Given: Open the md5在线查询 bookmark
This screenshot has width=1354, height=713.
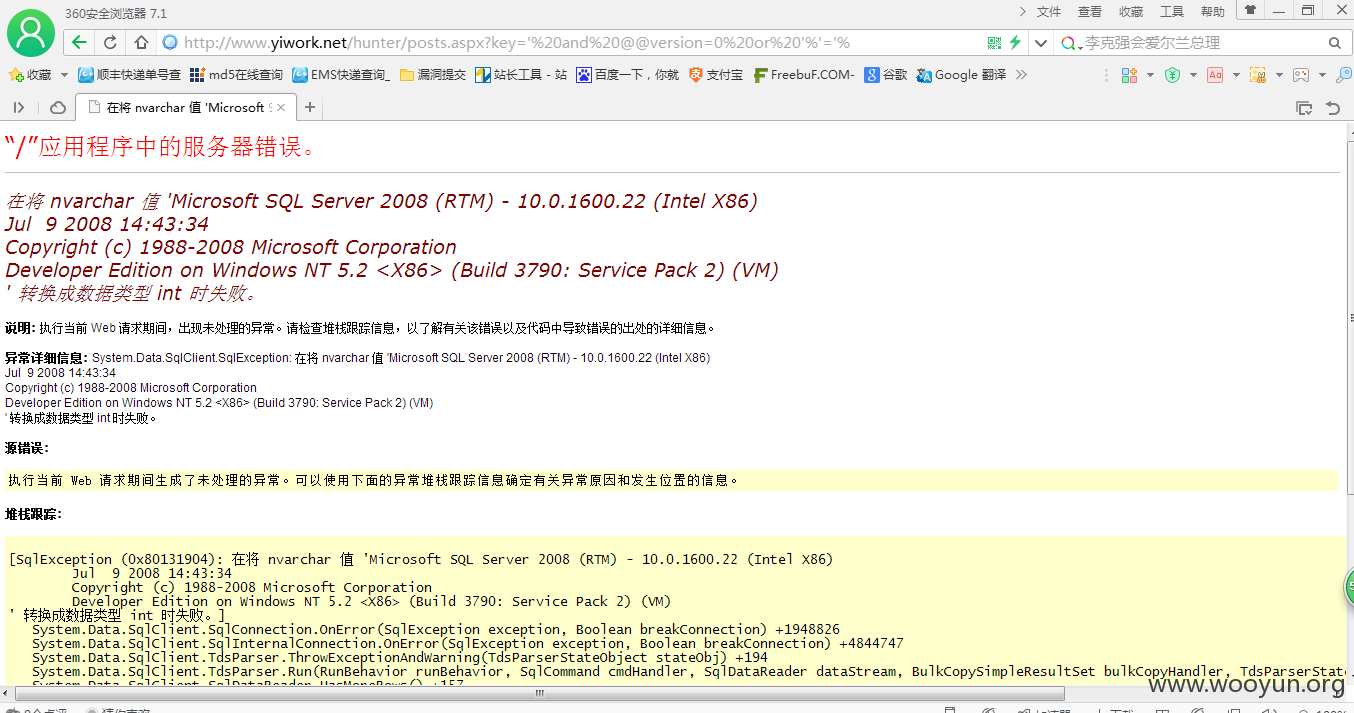Looking at the screenshot, I should point(236,75).
